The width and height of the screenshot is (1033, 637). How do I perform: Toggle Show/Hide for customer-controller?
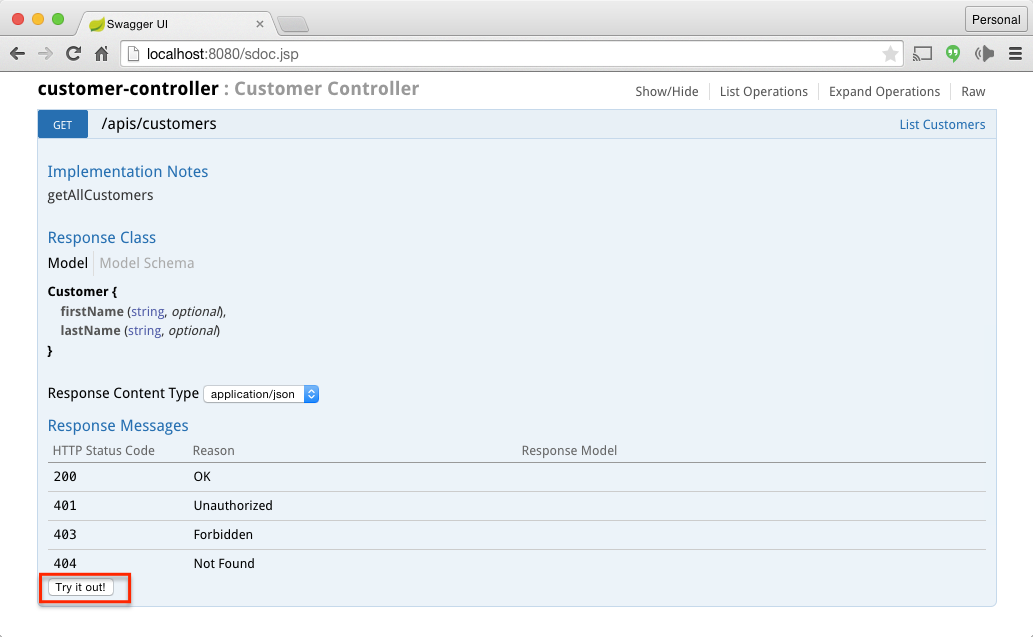click(x=667, y=92)
